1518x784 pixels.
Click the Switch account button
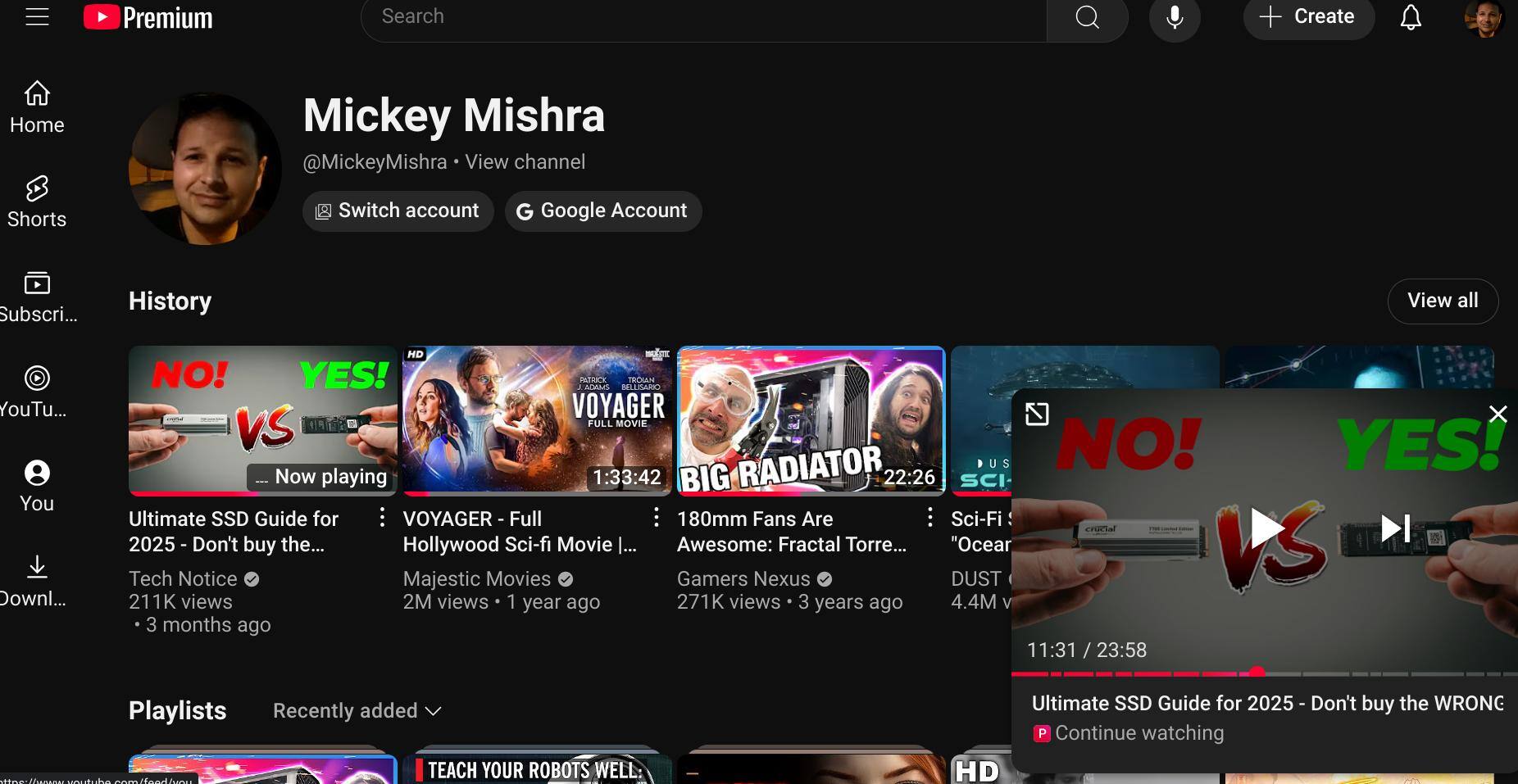[398, 211]
